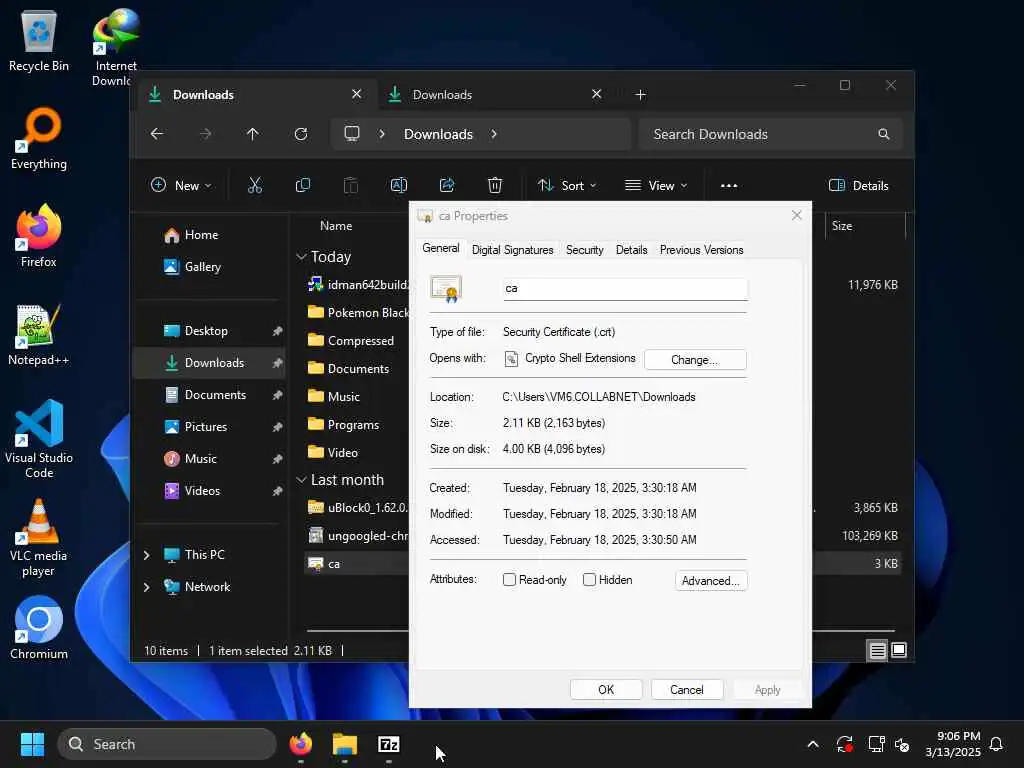Image resolution: width=1024 pixels, height=768 pixels.
Task: Click the chevron after Downloads in address bar
Action: pos(494,134)
